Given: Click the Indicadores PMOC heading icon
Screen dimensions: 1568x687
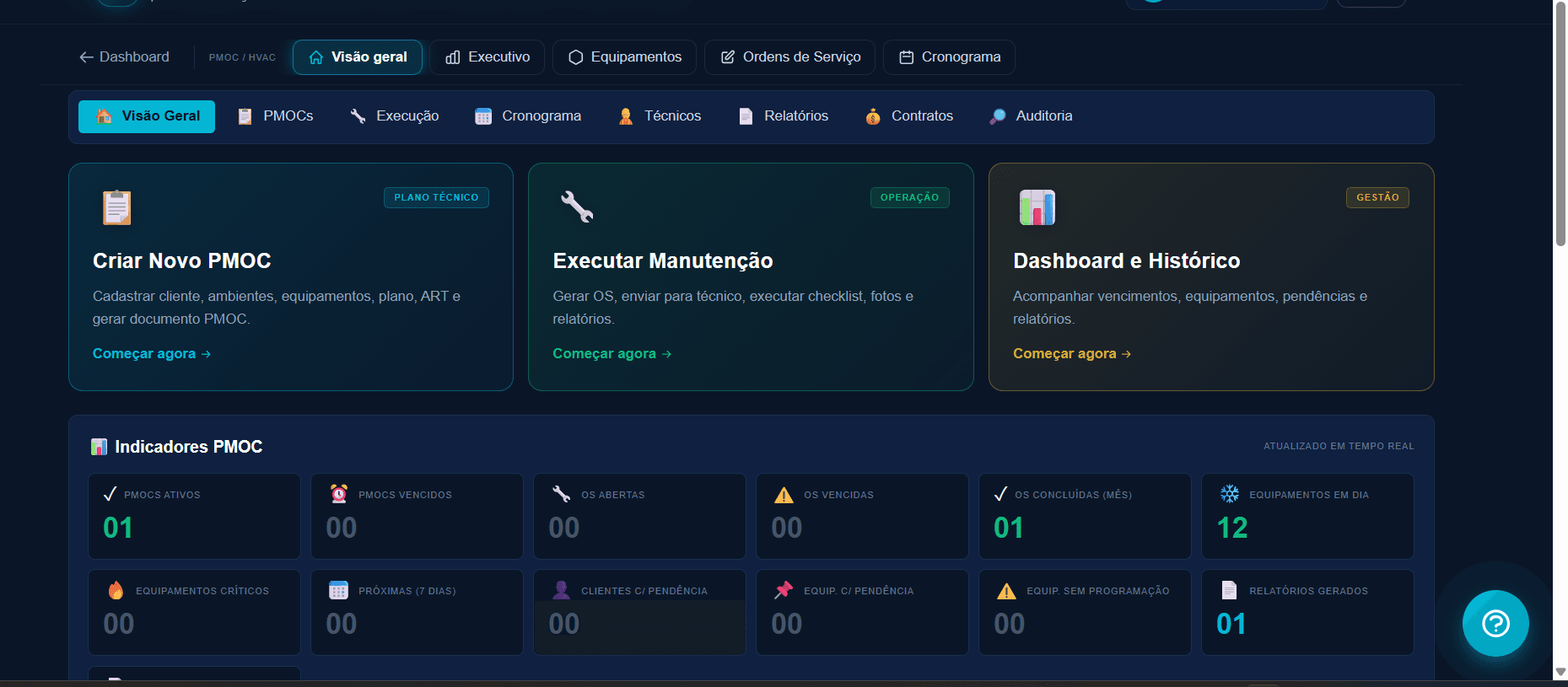Looking at the screenshot, I should click(x=100, y=447).
